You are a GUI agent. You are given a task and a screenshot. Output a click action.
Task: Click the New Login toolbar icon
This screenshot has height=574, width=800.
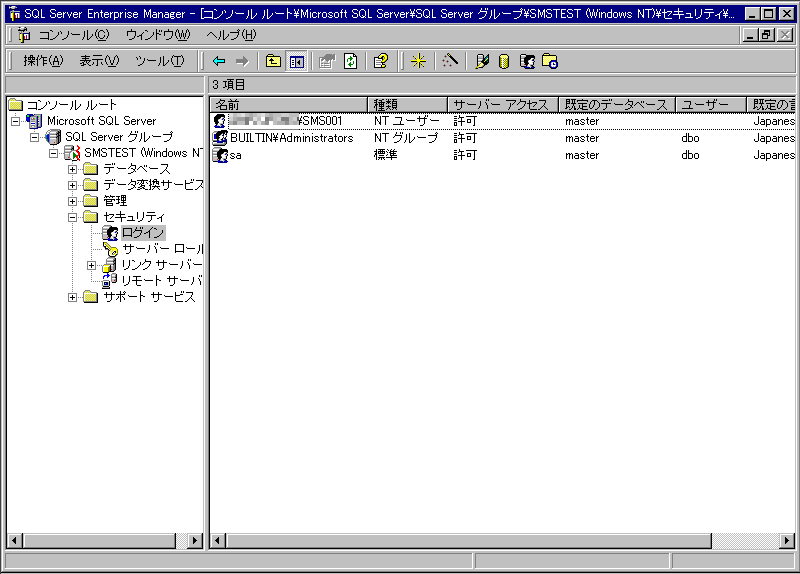528,61
